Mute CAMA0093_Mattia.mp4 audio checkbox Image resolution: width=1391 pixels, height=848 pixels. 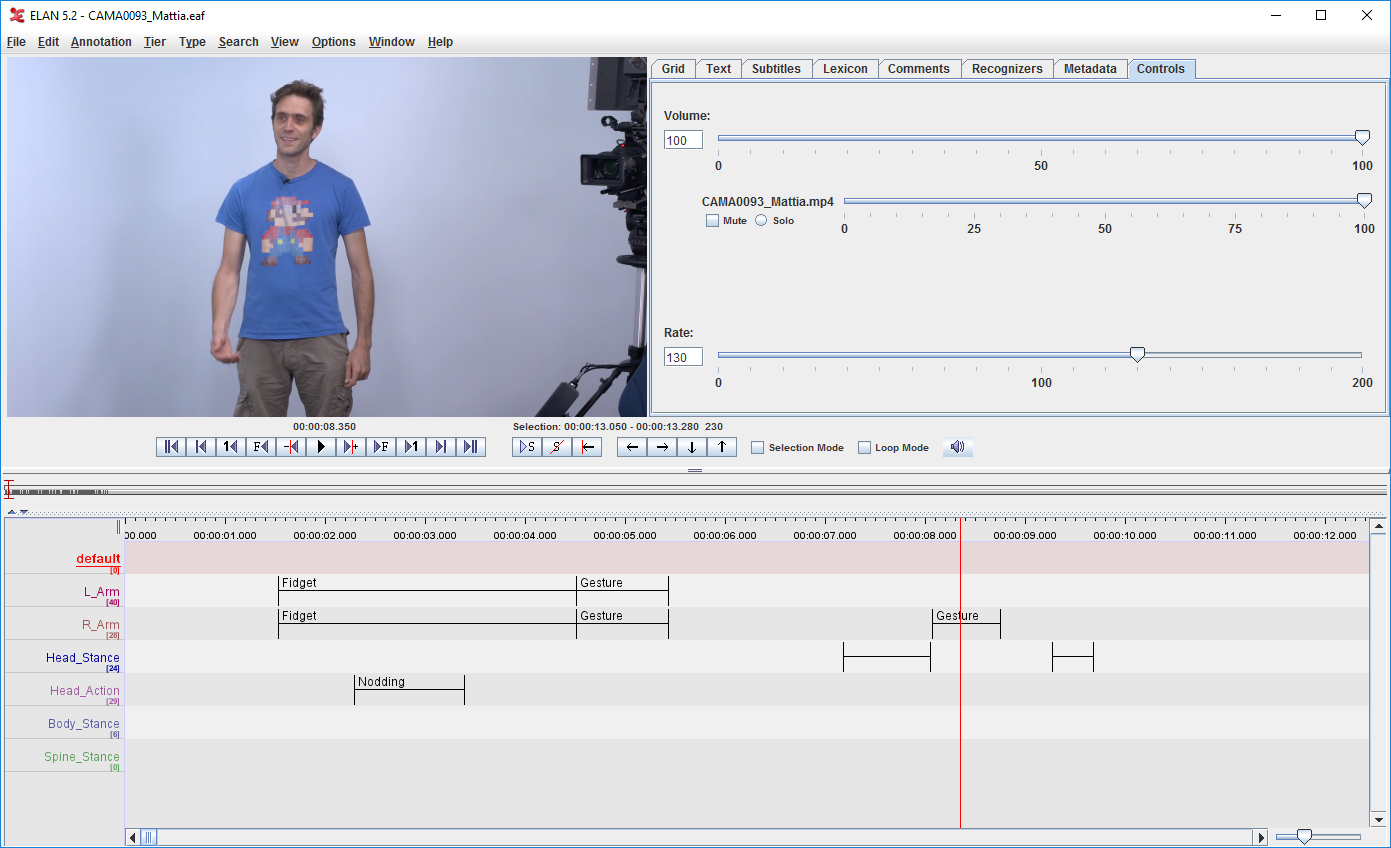[713, 220]
